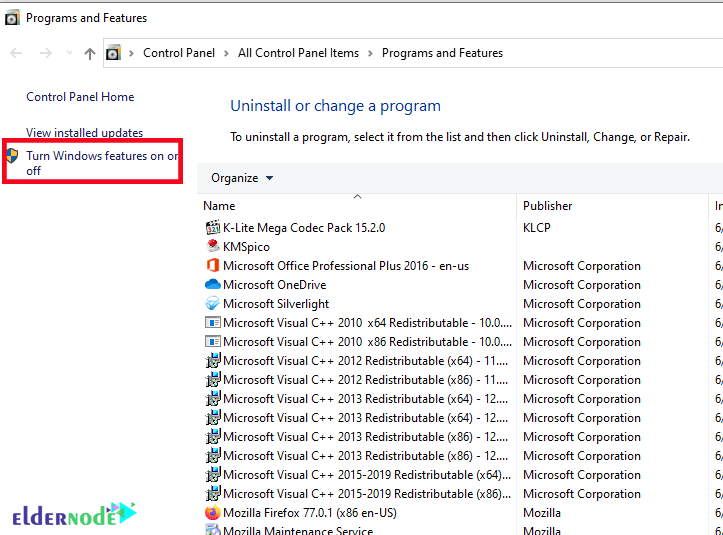Sort programs by Name column header
This screenshot has height=535, width=723.
click(x=219, y=206)
